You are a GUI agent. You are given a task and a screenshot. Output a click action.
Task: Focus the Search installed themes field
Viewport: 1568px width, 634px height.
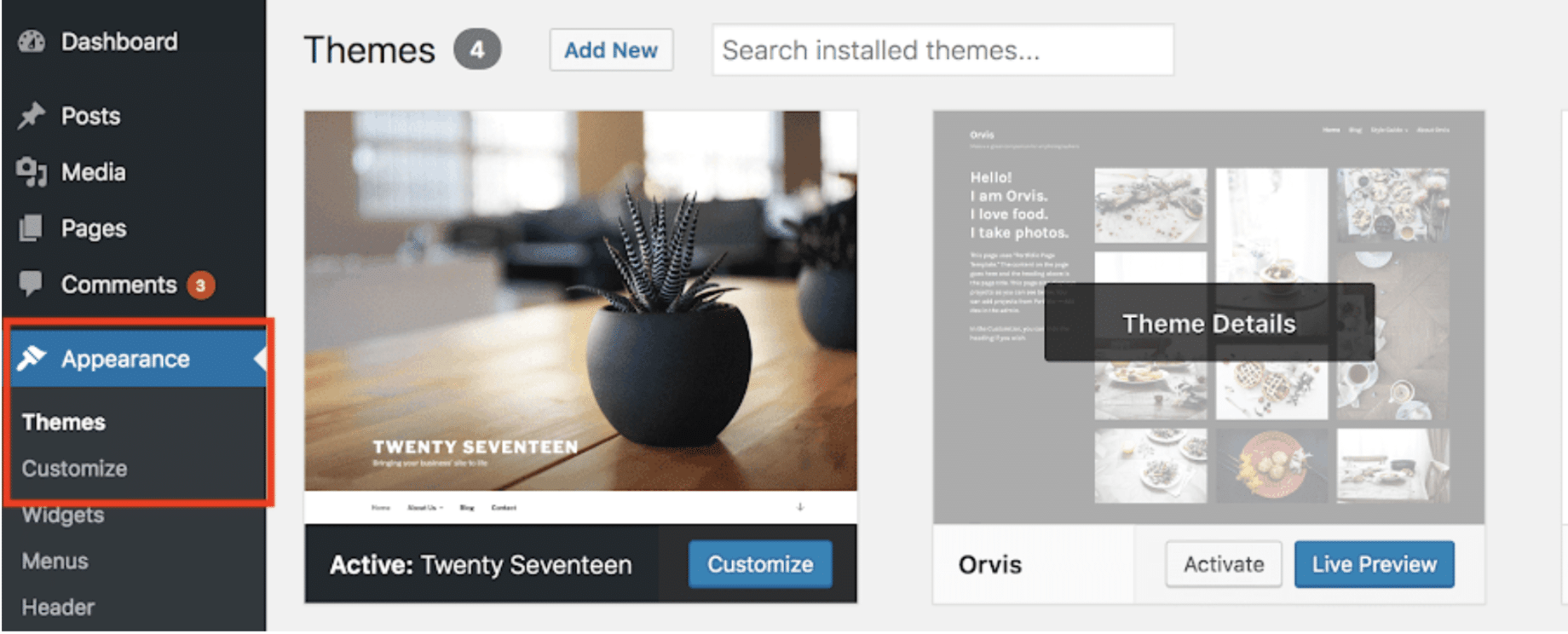pyautogui.click(x=943, y=50)
